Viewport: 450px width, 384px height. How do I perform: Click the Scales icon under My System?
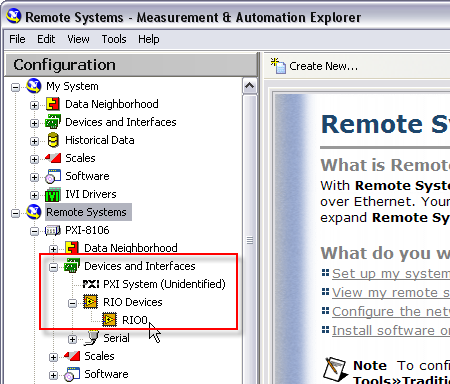click(x=53, y=158)
